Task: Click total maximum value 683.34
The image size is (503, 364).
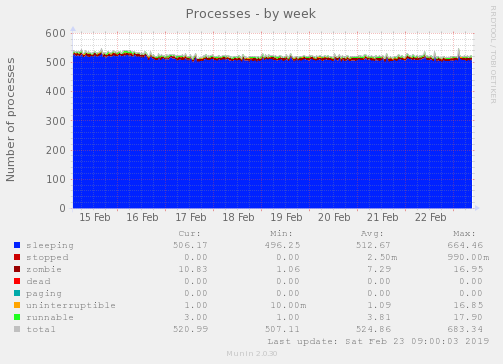Action: [465, 329]
